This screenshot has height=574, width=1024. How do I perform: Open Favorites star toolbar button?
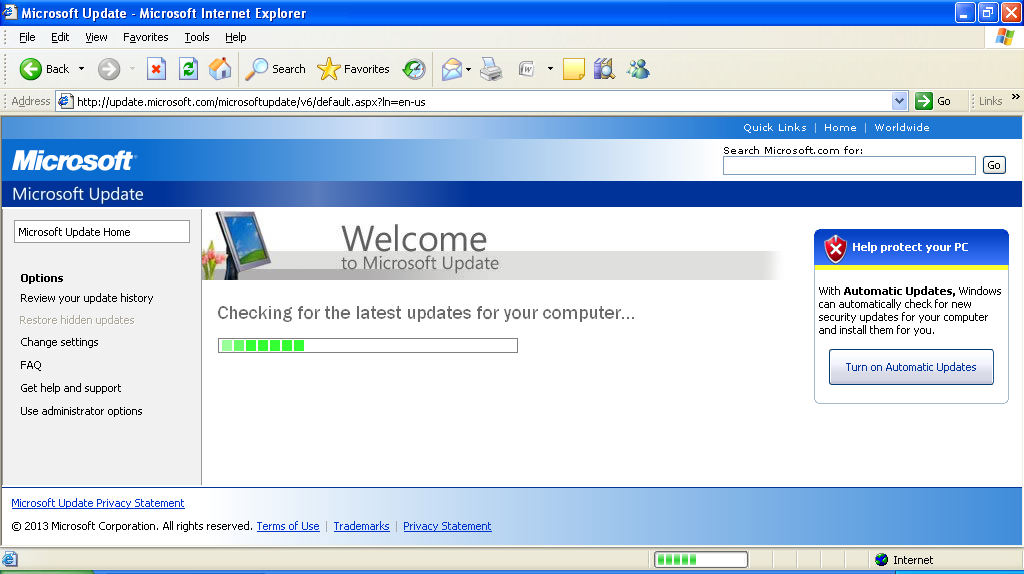tap(353, 69)
